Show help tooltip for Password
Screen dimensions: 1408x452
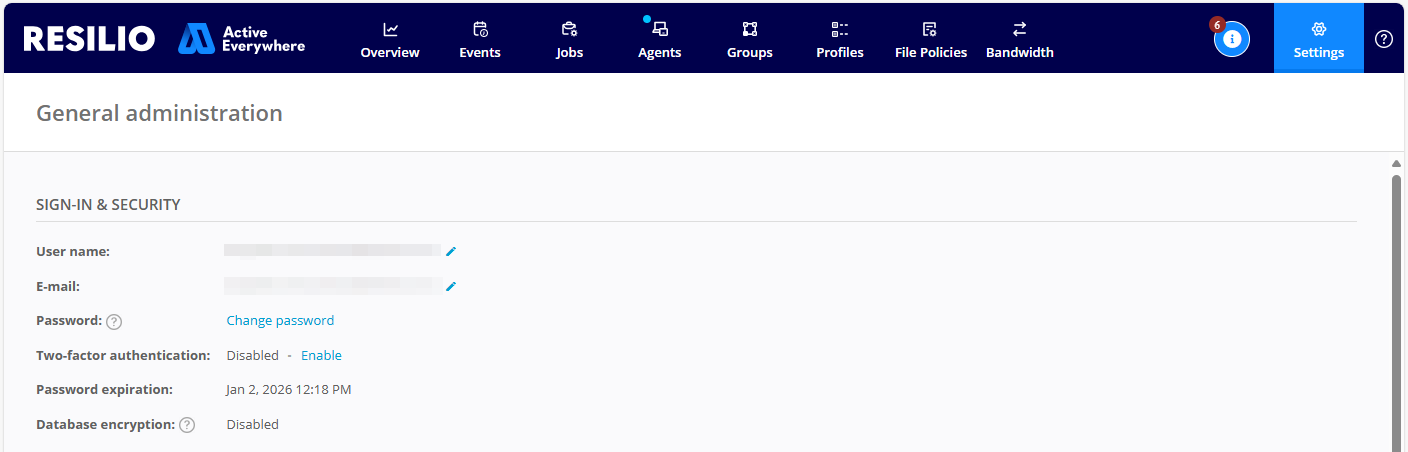tap(114, 322)
